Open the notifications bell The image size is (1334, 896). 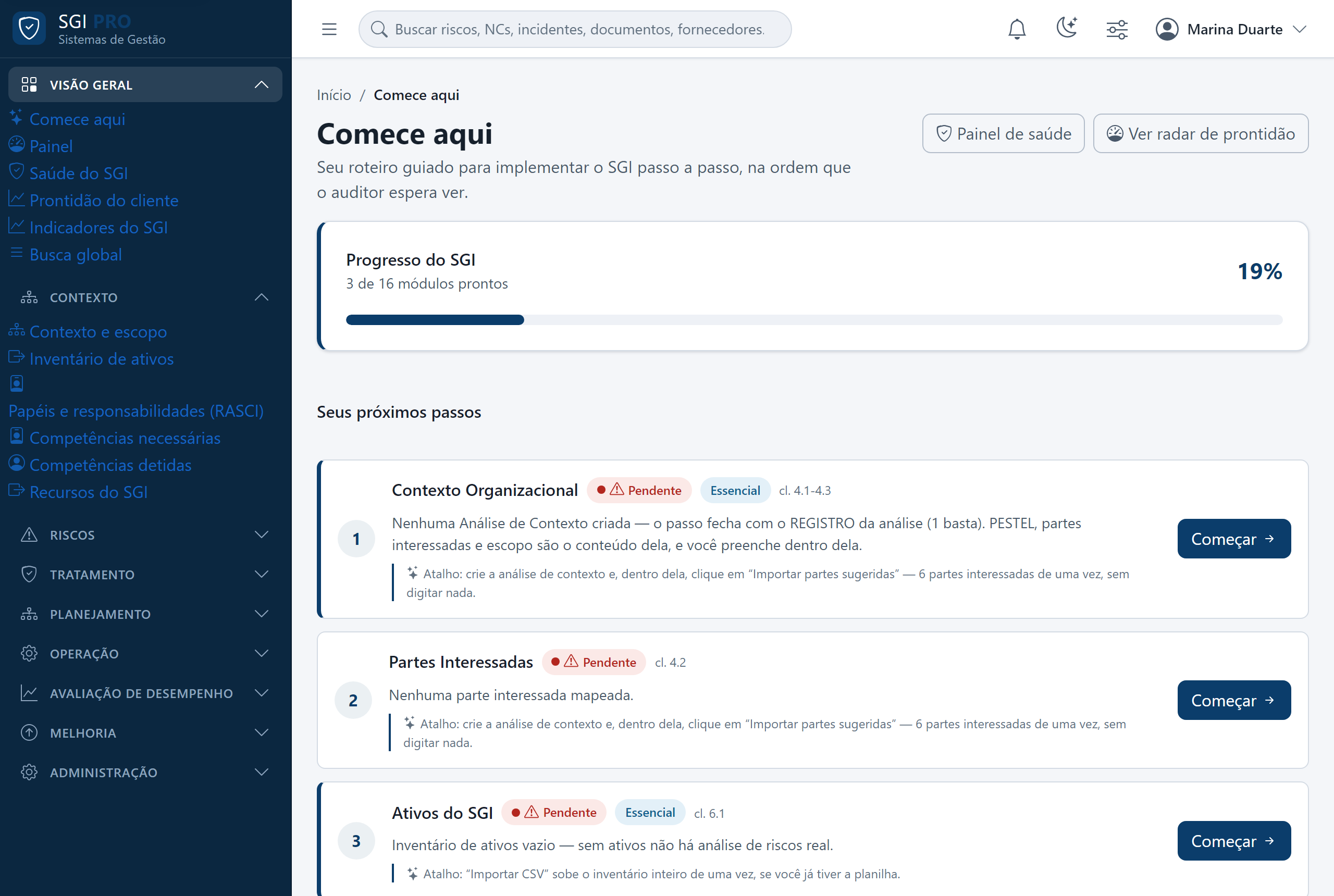pyautogui.click(x=1017, y=29)
